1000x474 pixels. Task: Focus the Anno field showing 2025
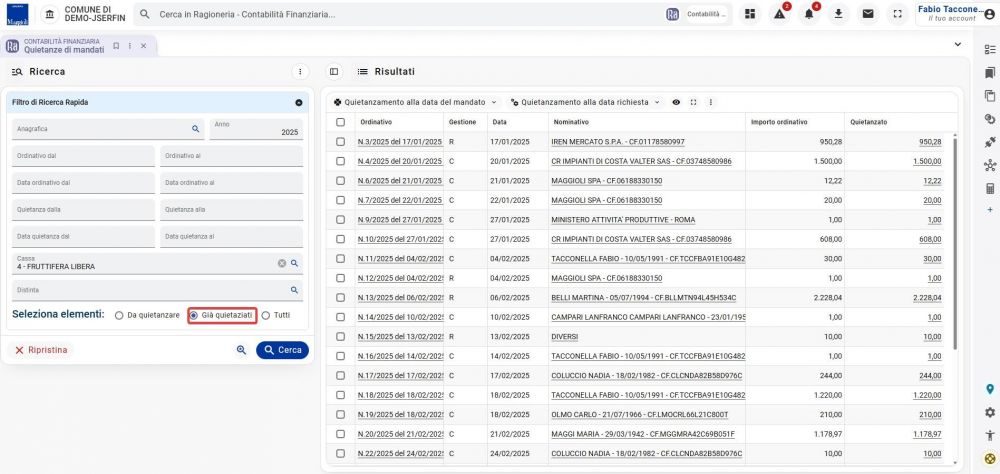coord(256,129)
